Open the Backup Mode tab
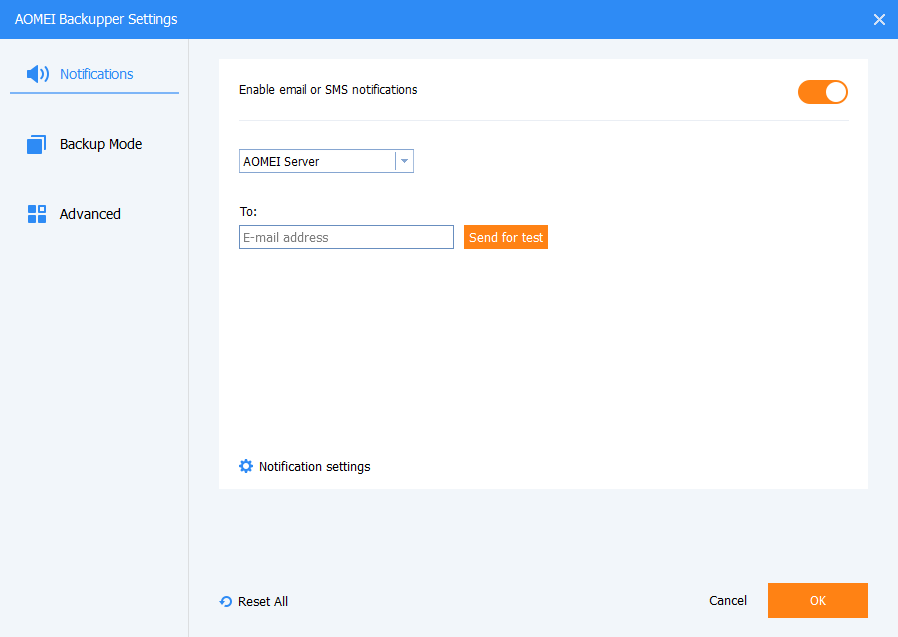Image resolution: width=898 pixels, height=637 pixels. (x=100, y=144)
